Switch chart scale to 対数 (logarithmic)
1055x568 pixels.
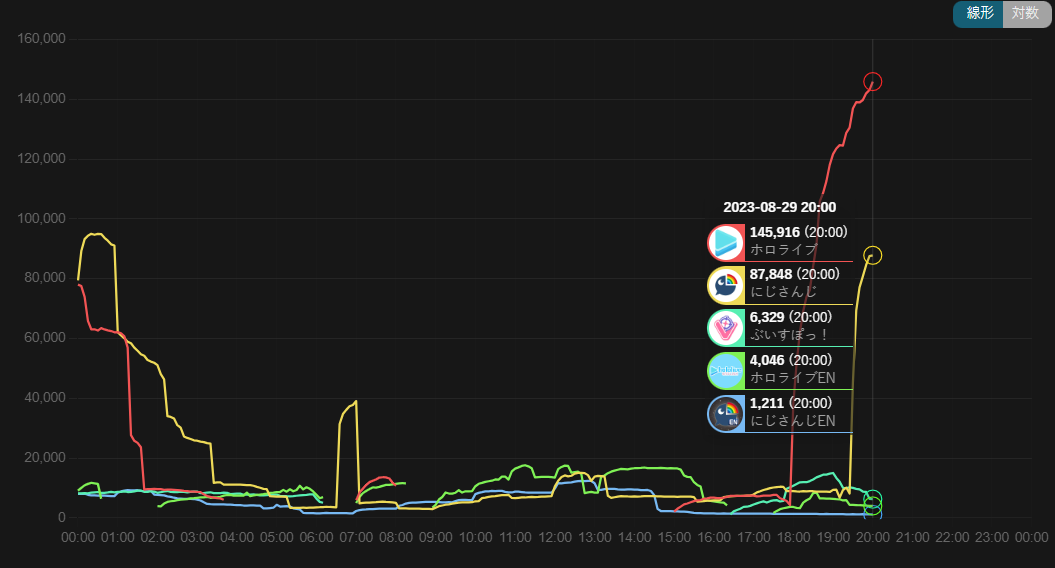pos(1027,13)
